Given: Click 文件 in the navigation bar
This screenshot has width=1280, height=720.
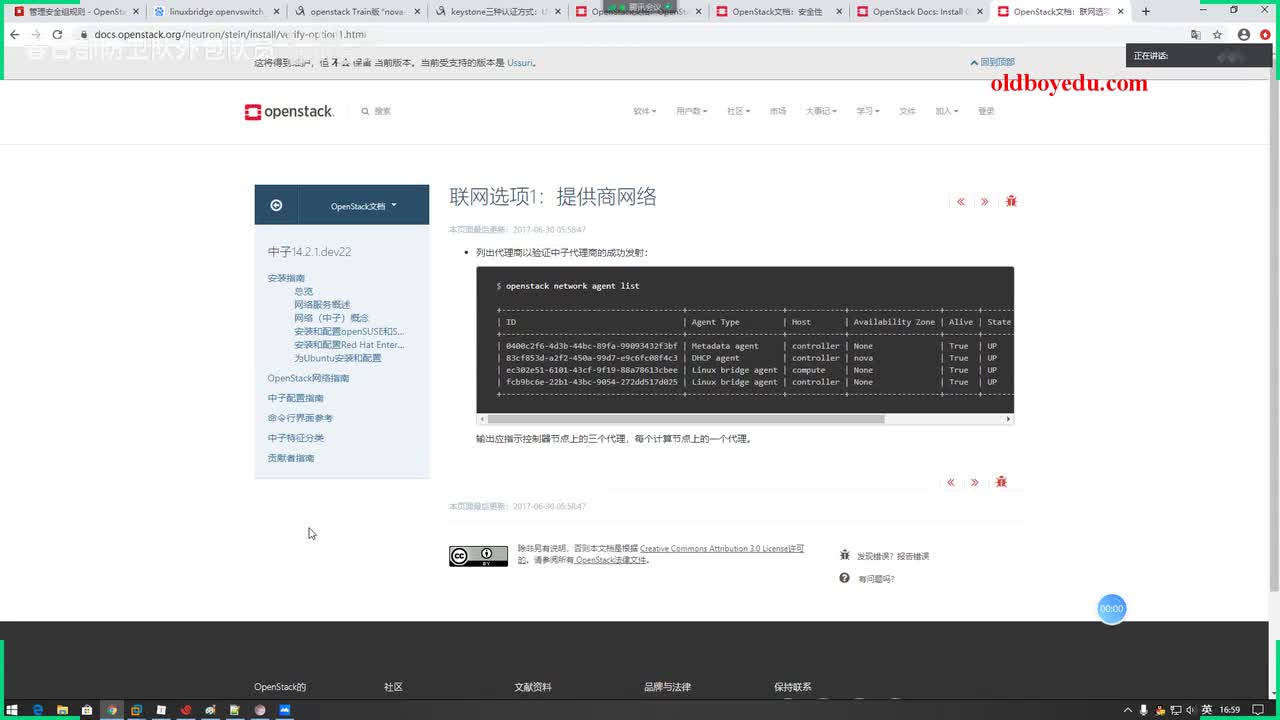Looking at the screenshot, I should click(907, 111).
